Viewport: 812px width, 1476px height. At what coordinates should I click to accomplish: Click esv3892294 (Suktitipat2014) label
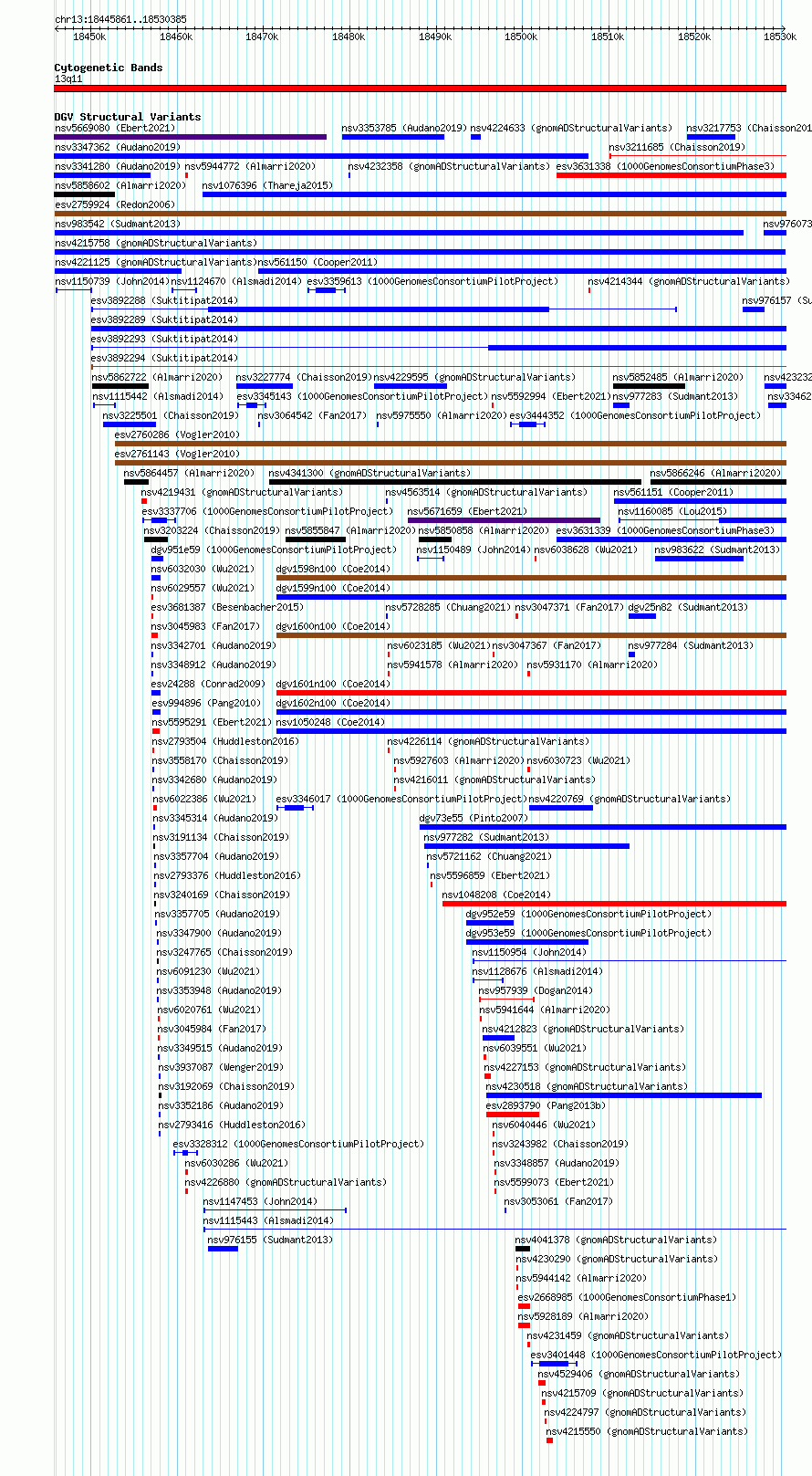164,358
